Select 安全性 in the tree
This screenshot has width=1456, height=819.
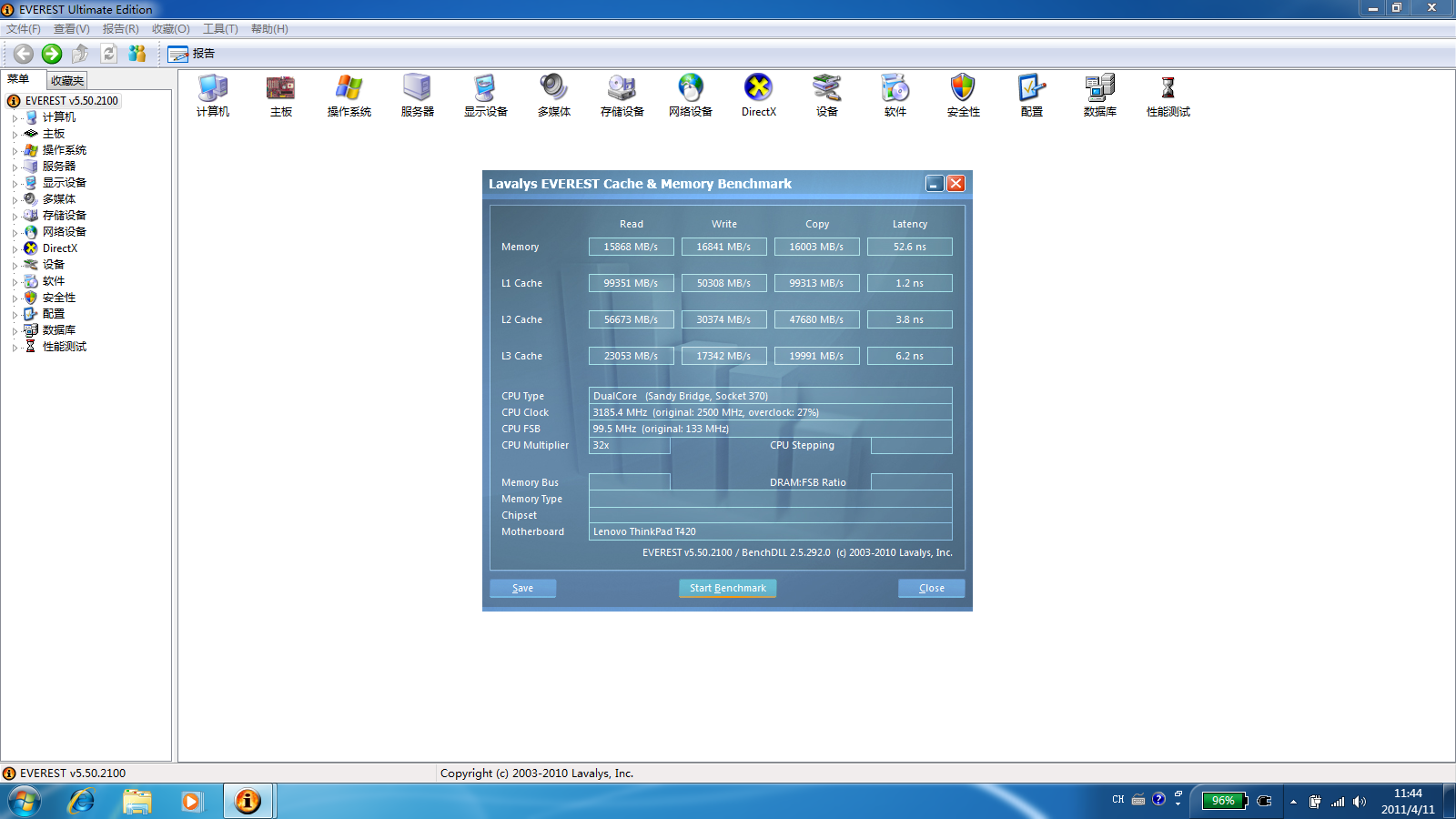point(59,298)
